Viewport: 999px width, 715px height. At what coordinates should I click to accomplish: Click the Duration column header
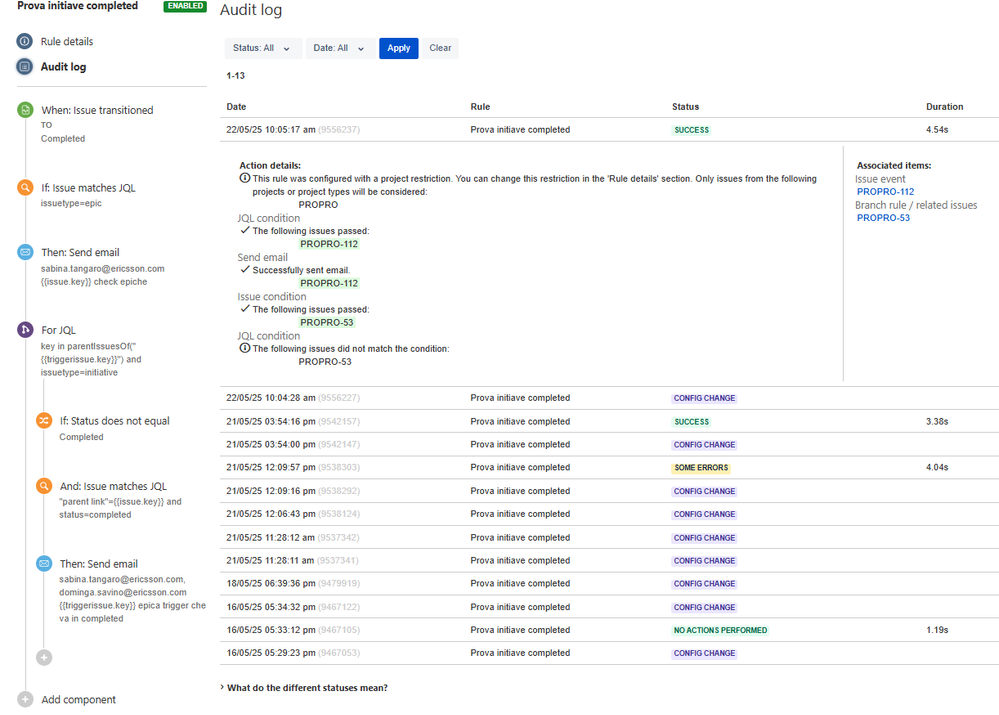[944, 106]
